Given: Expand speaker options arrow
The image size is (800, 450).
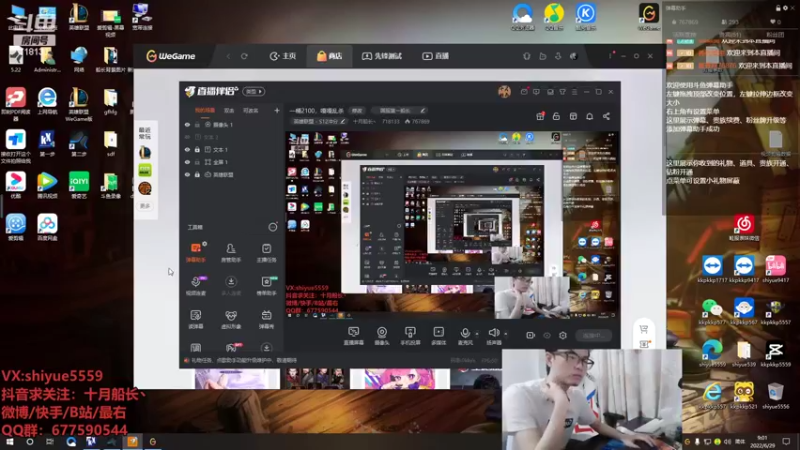Looking at the screenshot, I should tap(506, 334).
